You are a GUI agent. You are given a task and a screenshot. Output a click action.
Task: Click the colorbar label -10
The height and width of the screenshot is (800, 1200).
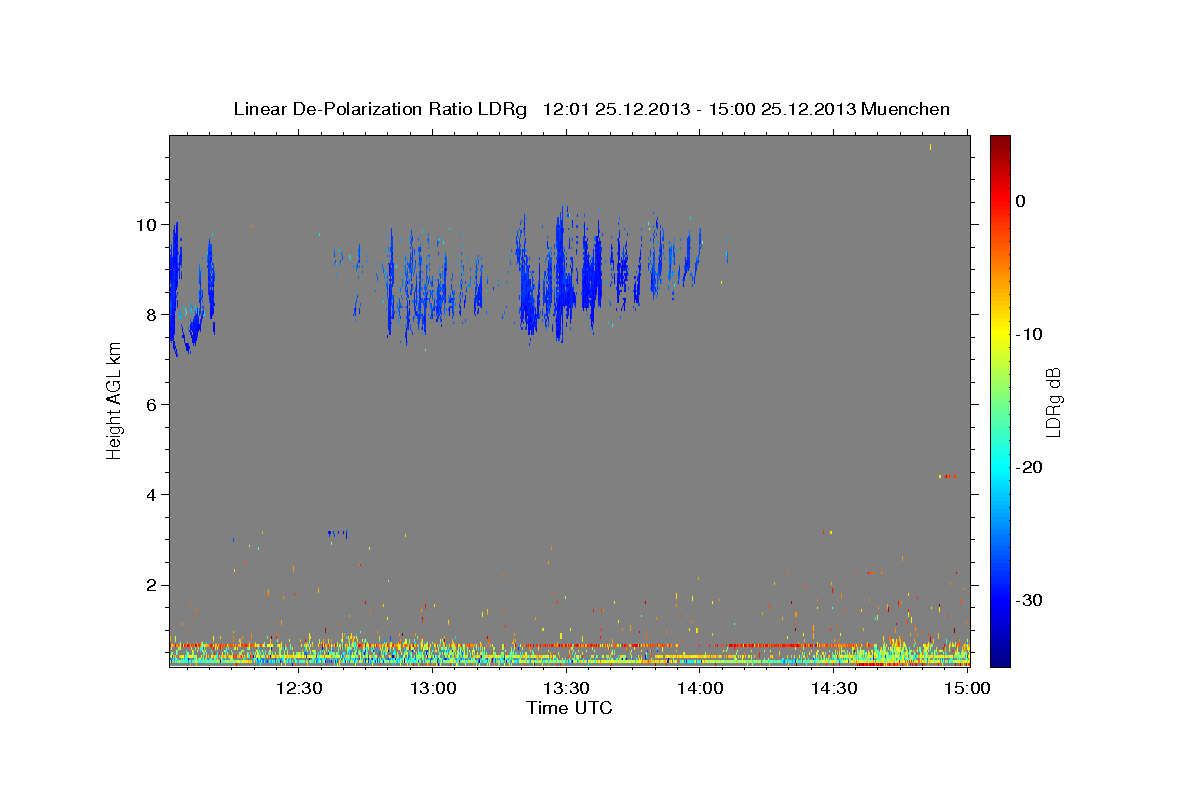(1031, 334)
